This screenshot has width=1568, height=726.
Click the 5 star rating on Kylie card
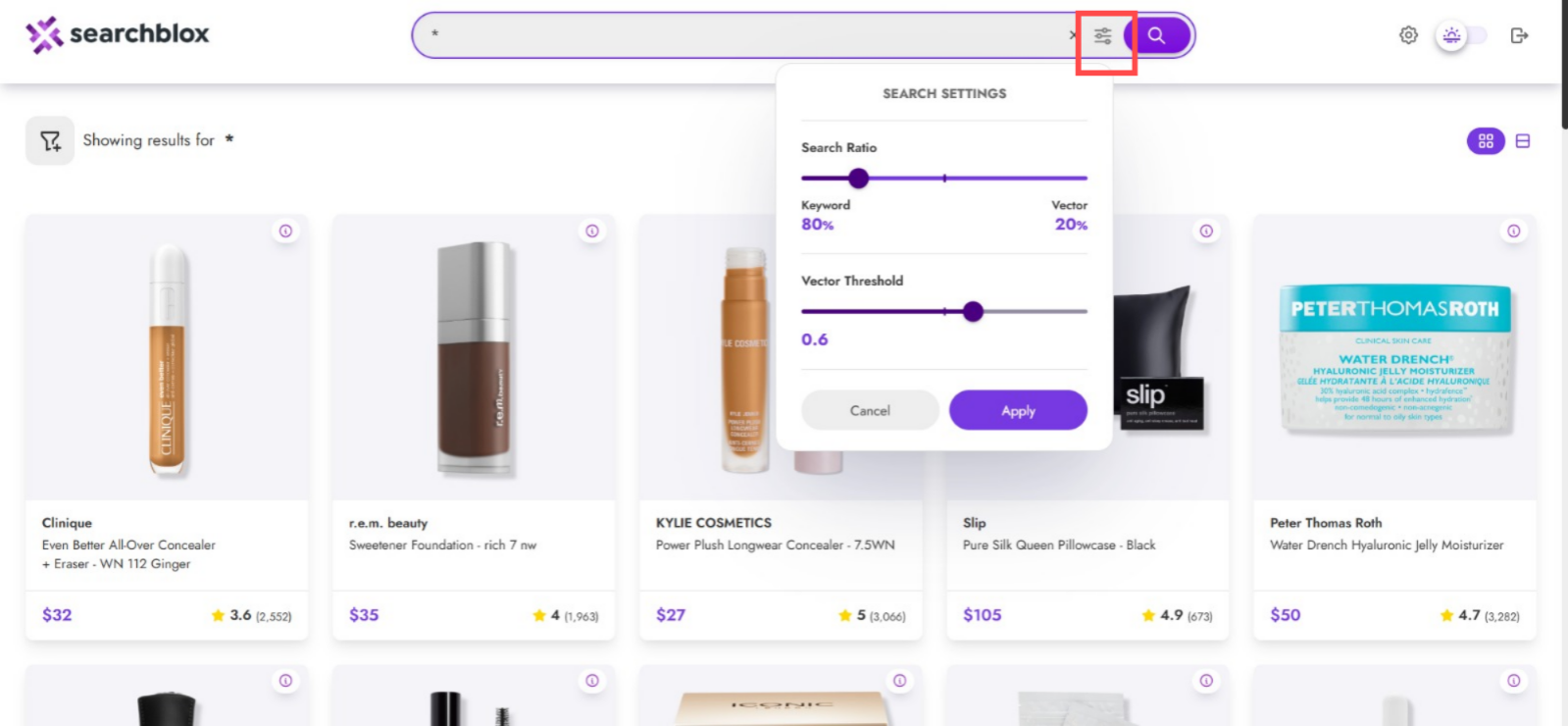coord(872,615)
